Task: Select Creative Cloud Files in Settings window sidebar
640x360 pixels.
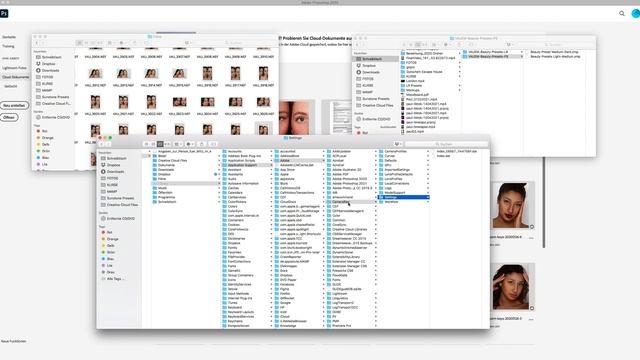Action: [x=122, y=204]
